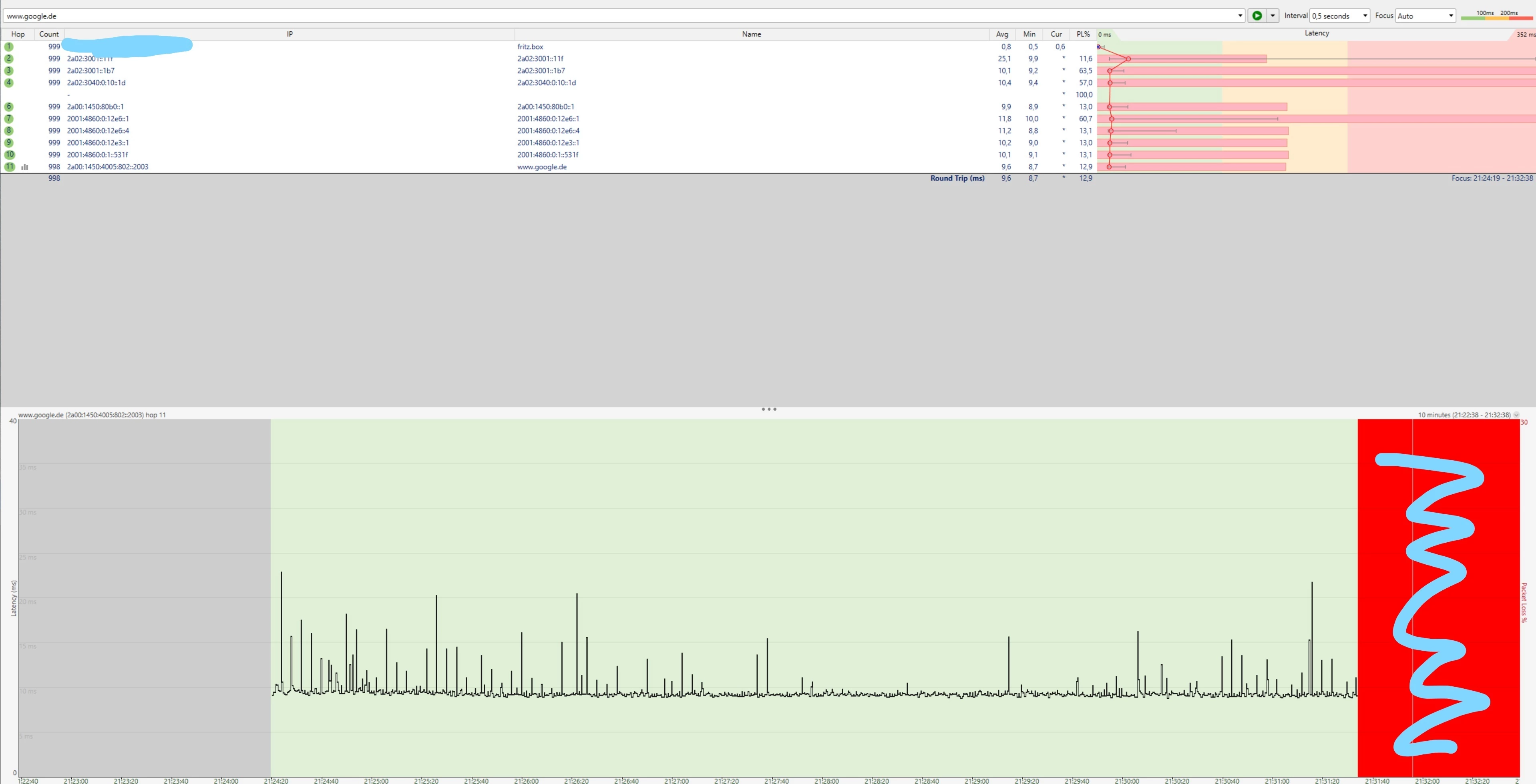Expand the target address history dropdown

(x=1240, y=16)
